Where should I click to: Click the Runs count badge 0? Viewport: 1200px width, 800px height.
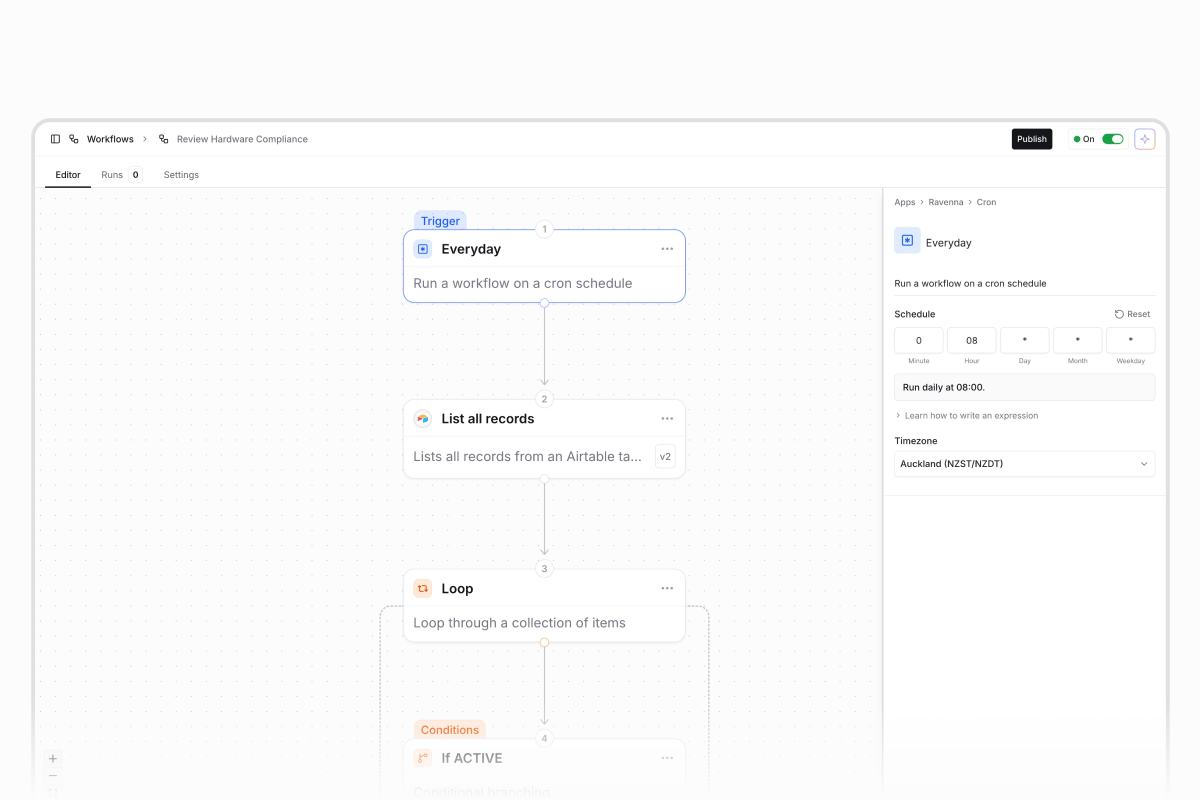click(x=136, y=175)
